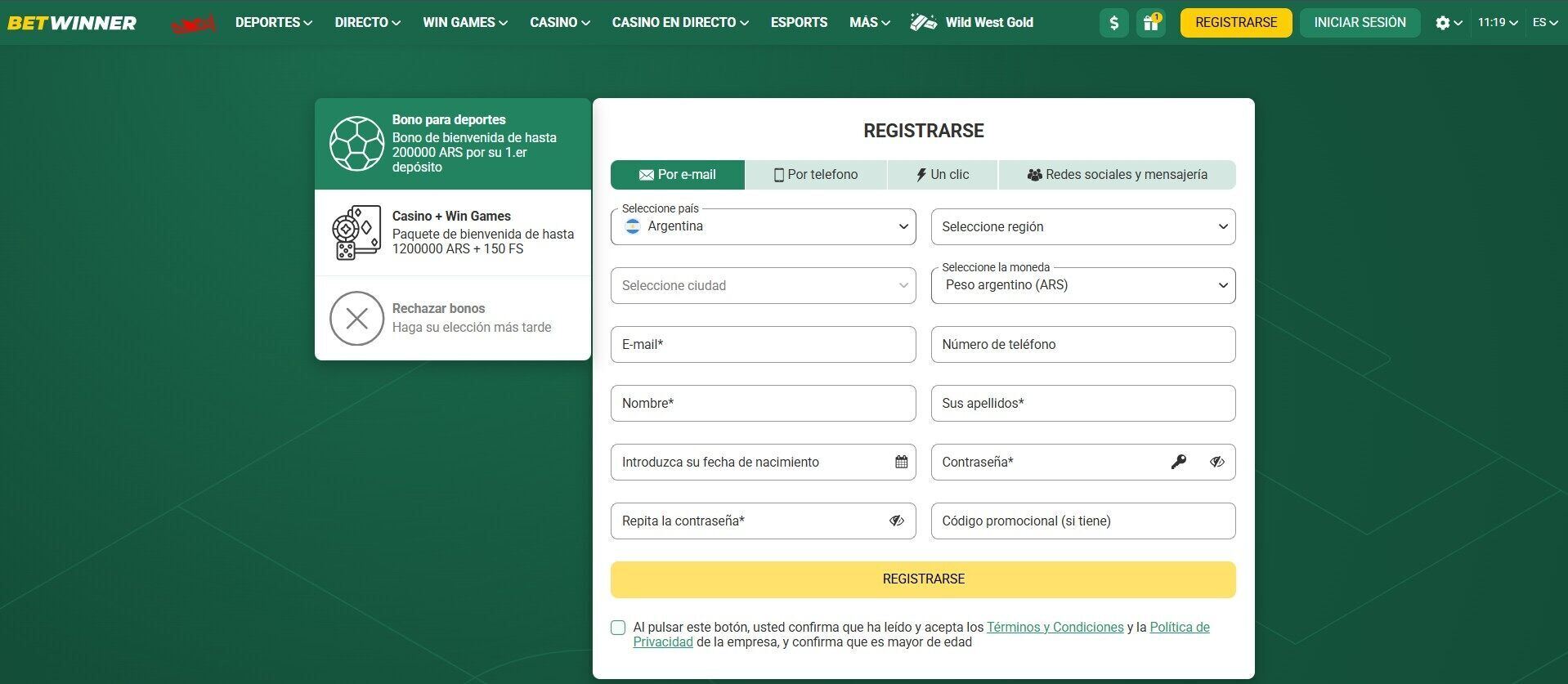
Task: Expand the DIRECTO menu
Action: (x=368, y=23)
